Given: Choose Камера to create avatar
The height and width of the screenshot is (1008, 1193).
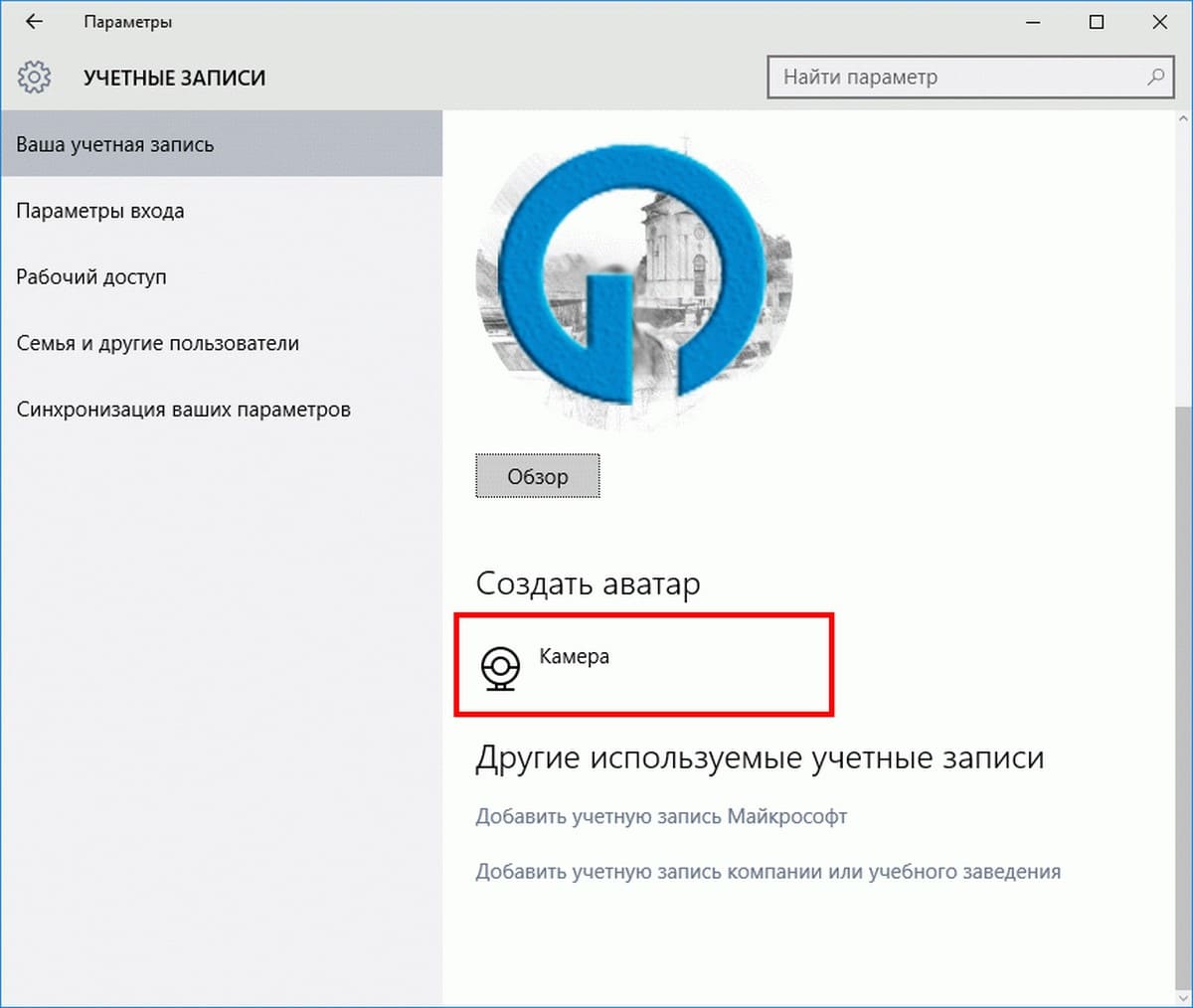Looking at the screenshot, I should tap(643, 664).
